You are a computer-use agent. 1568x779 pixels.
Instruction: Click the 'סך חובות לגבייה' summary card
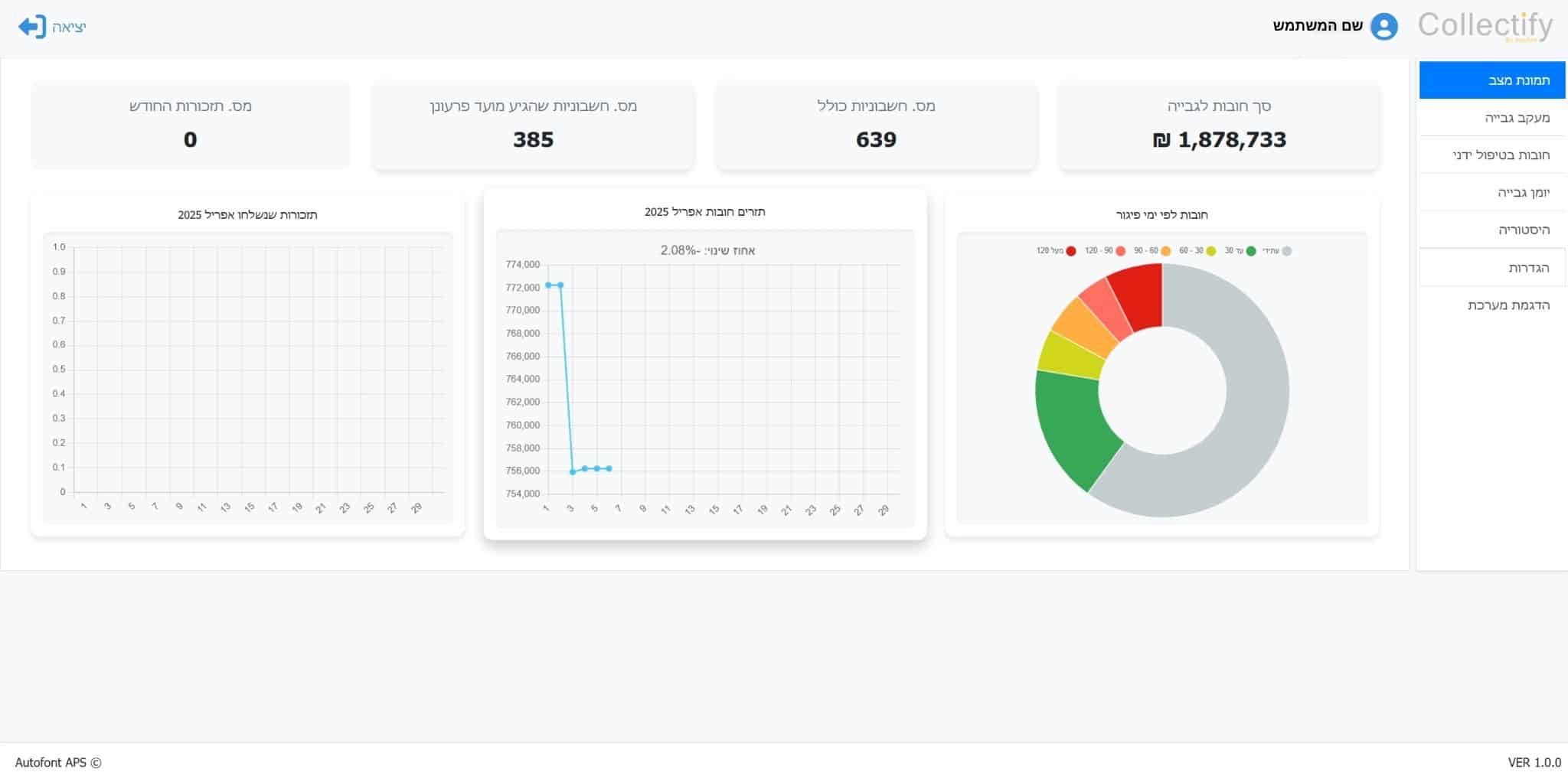pyautogui.click(x=1218, y=125)
